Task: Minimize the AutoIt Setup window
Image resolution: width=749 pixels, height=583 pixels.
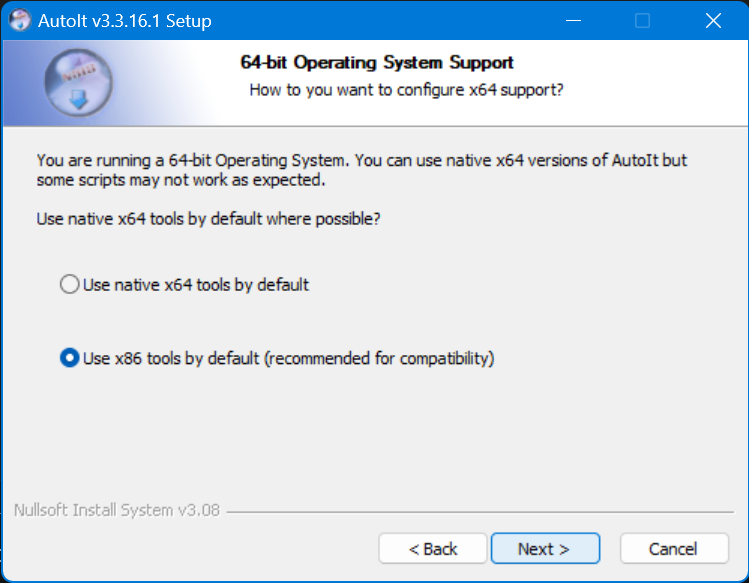Action: coord(574,20)
